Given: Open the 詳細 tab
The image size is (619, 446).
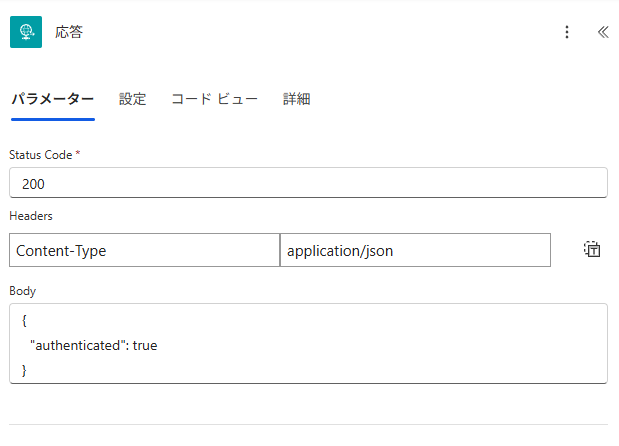Looking at the screenshot, I should (296, 99).
